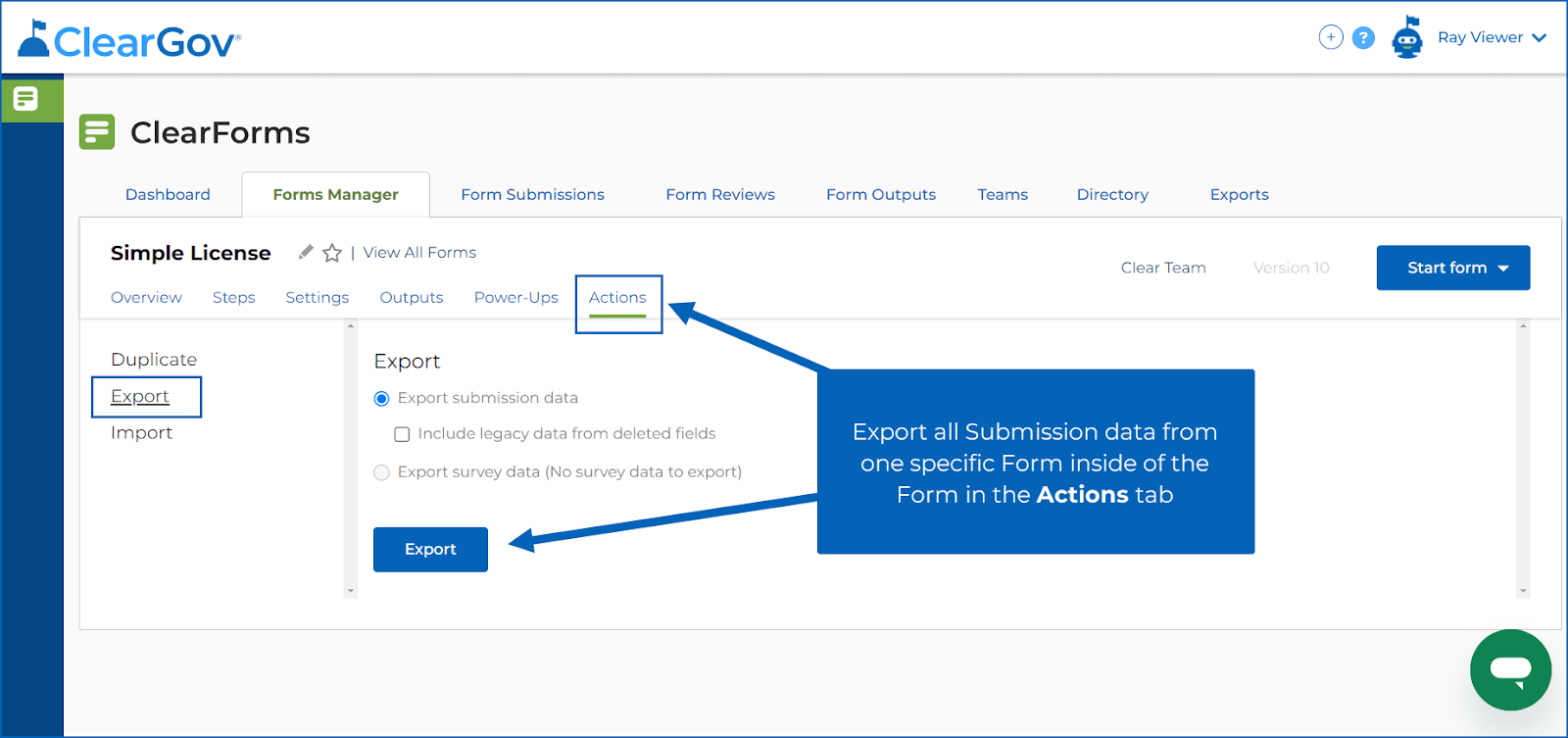This screenshot has width=1568, height=738.
Task: Click the right panel scrollbar down arrow
Action: [x=1523, y=591]
